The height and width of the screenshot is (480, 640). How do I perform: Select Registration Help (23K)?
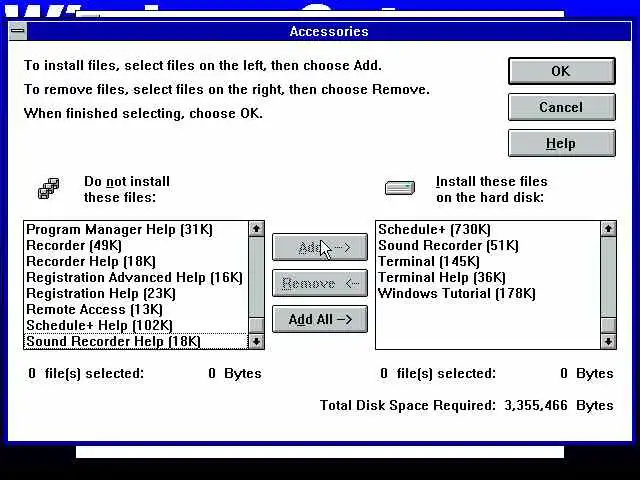136,293
